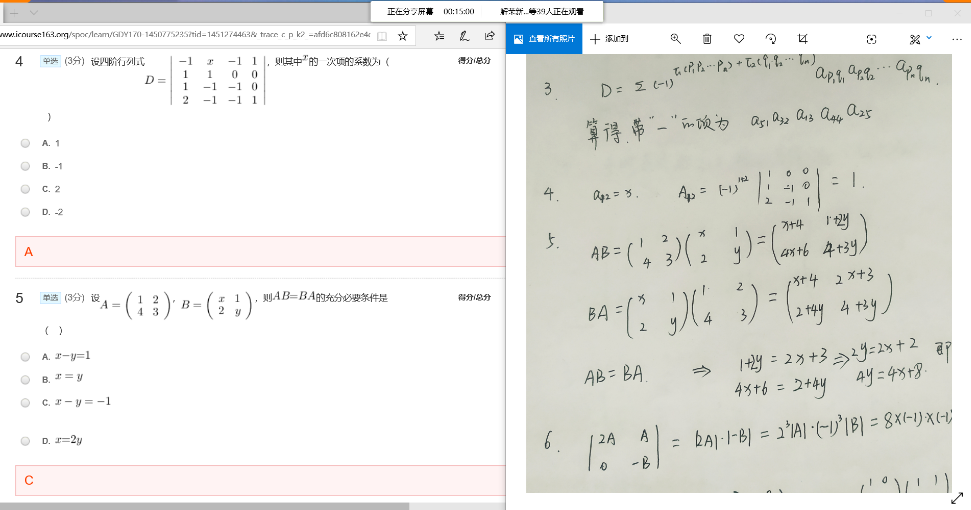The height and width of the screenshot is (510, 971).
Task: Open the browser add notes pen icon
Action: tap(463, 35)
